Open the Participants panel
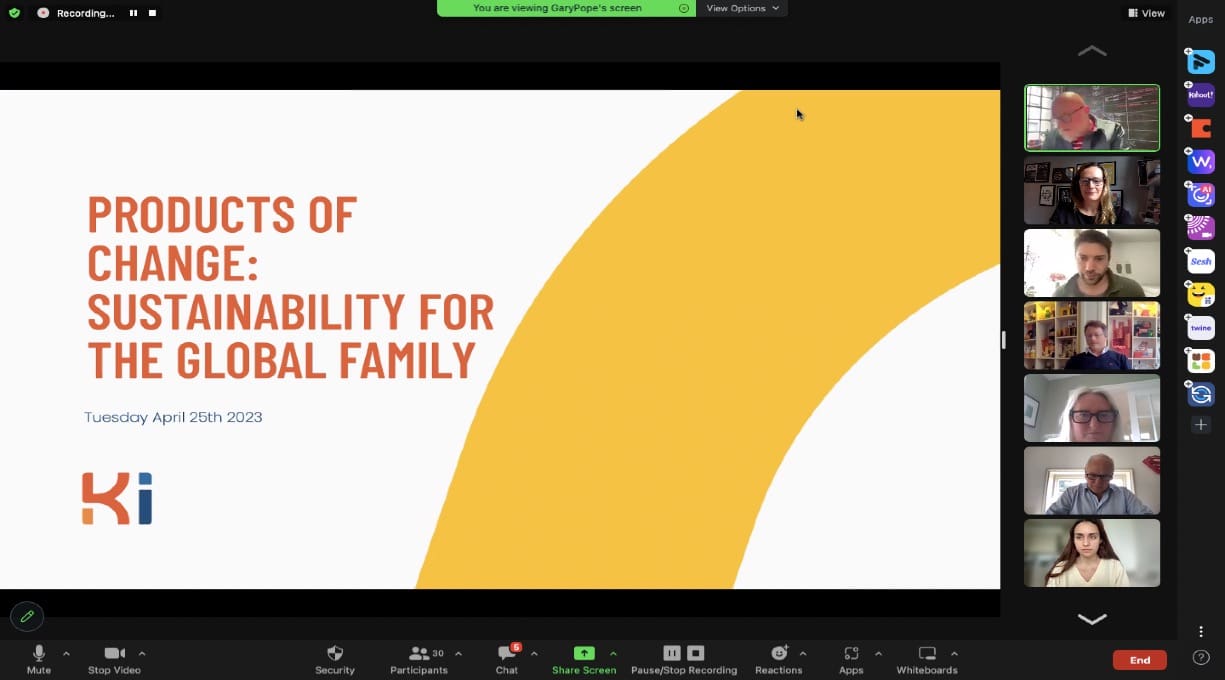The height and width of the screenshot is (680, 1225). (420, 660)
